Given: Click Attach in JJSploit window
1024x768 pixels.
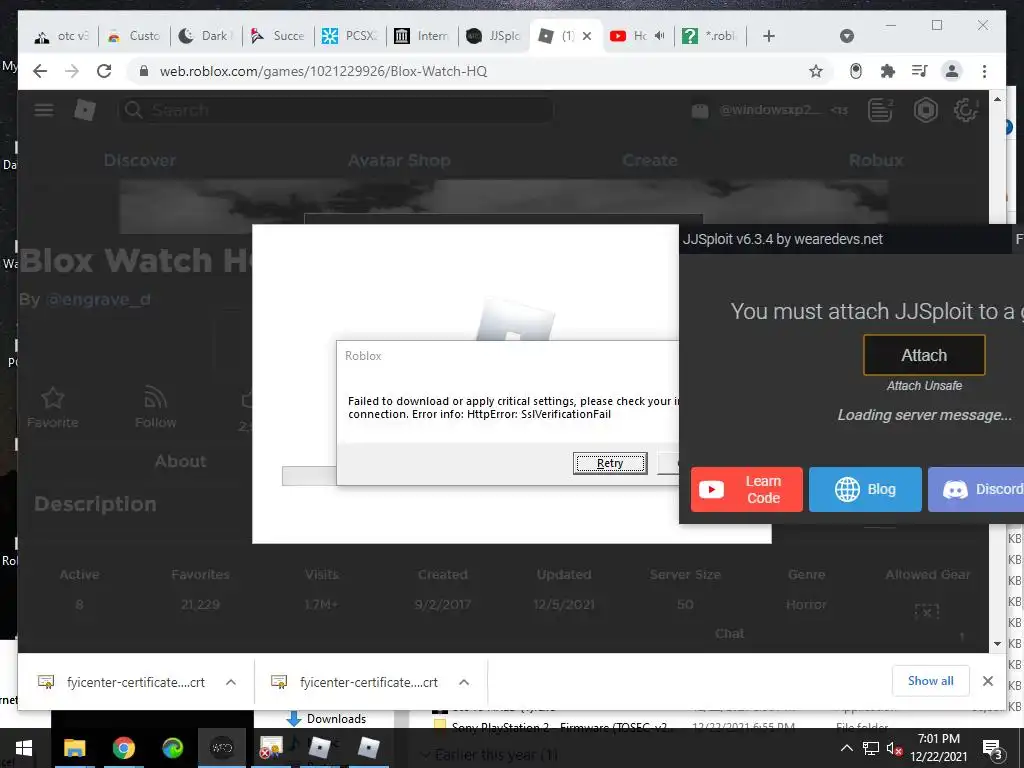Looking at the screenshot, I should tap(924, 355).
